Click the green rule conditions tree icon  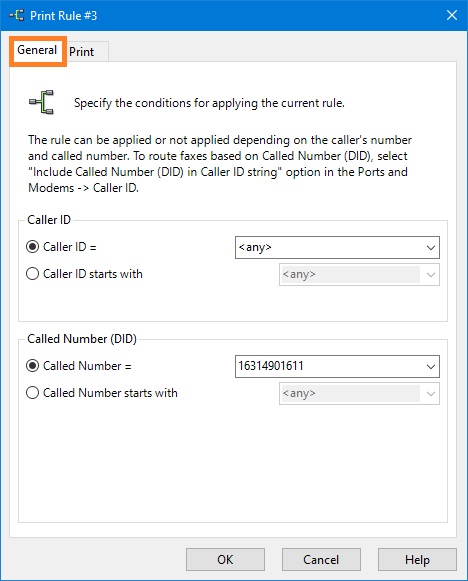(x=42, y=102)
